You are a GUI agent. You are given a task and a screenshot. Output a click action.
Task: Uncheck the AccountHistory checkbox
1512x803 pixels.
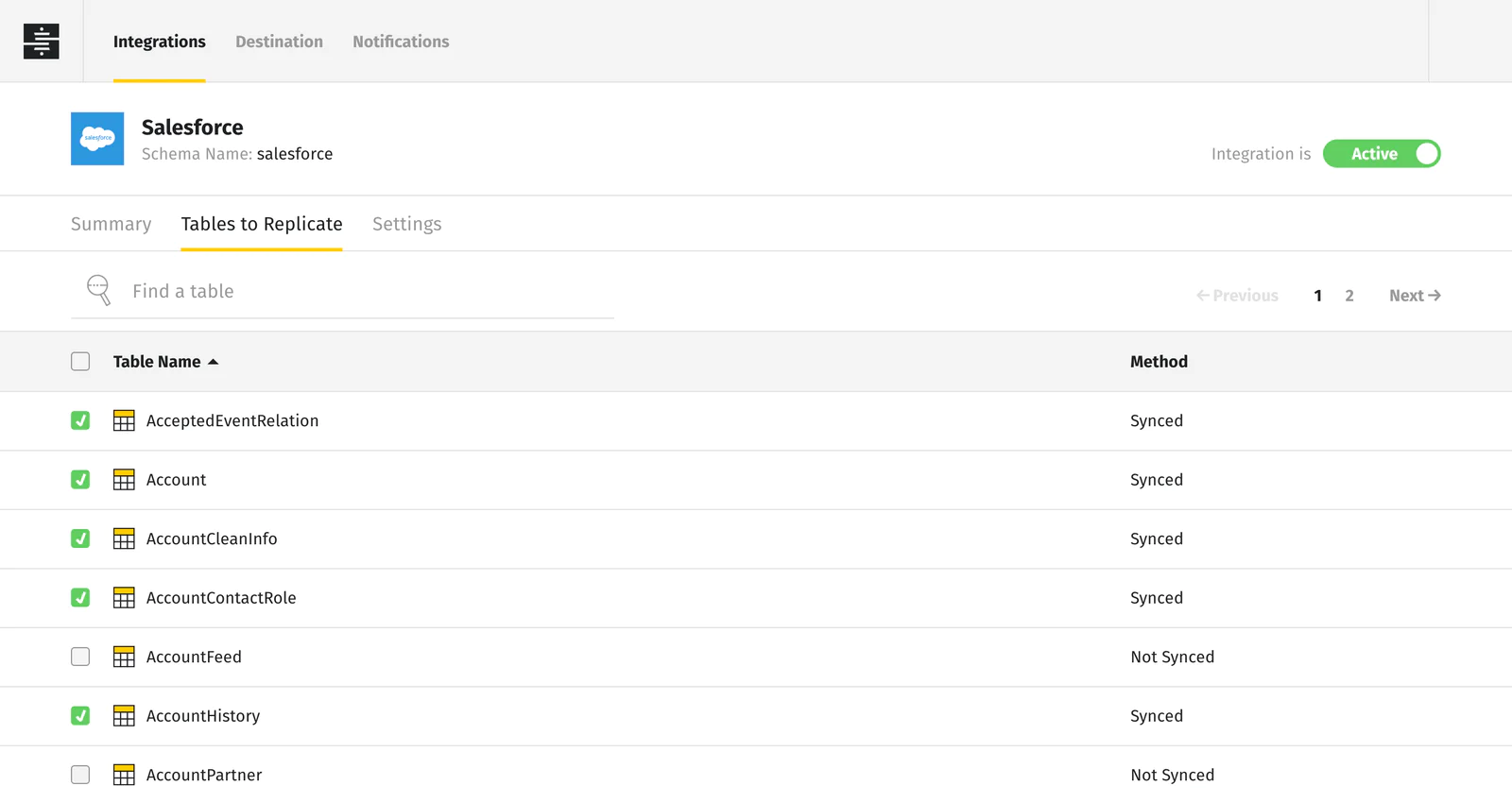80,716
